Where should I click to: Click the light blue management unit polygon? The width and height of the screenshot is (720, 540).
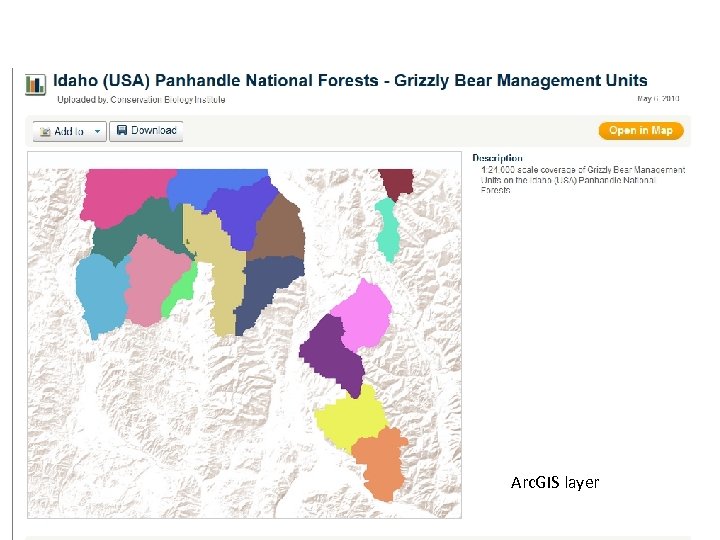tap(101, 296)
